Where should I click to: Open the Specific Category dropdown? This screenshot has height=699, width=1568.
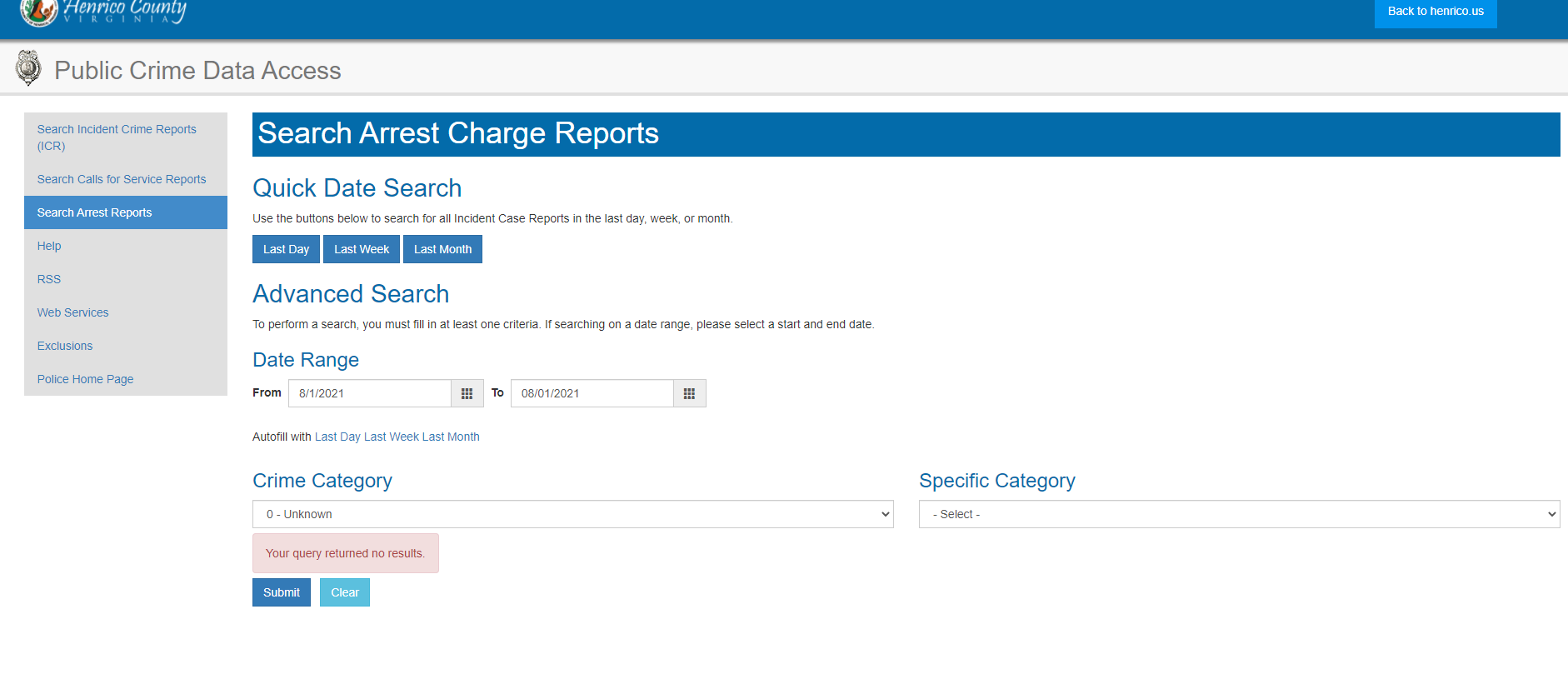click(1240, 514)
